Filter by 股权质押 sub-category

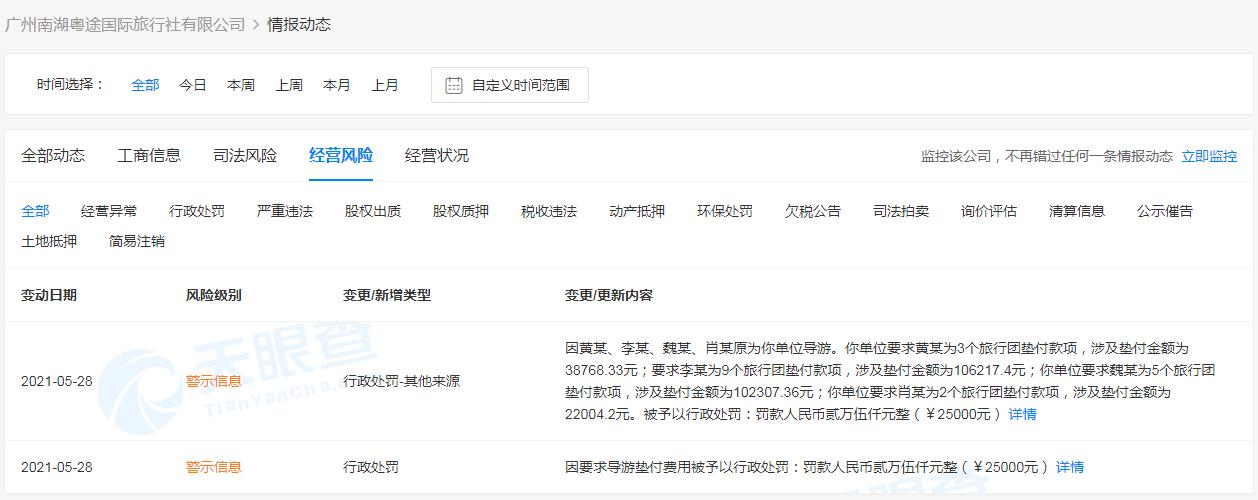point(461,211)
